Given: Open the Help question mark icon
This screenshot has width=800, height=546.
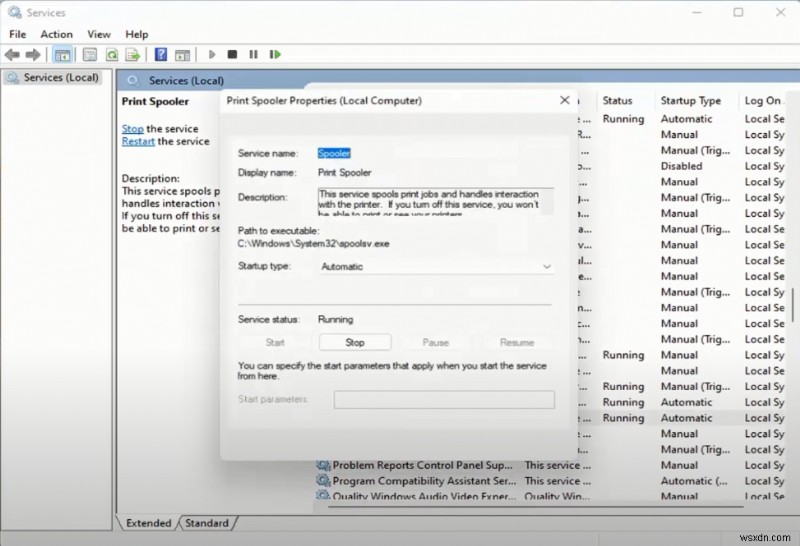Looking at the screenshot, I should [x=161, y=54].
